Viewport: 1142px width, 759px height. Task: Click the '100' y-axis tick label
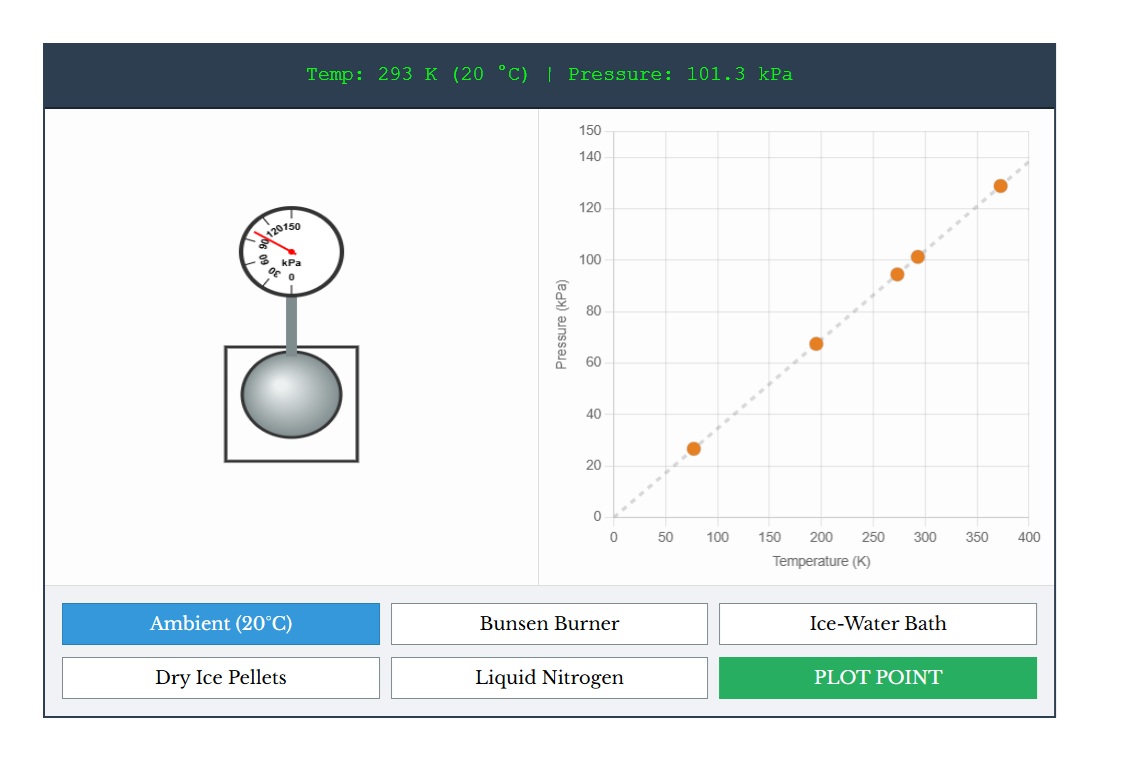point(590,259)
